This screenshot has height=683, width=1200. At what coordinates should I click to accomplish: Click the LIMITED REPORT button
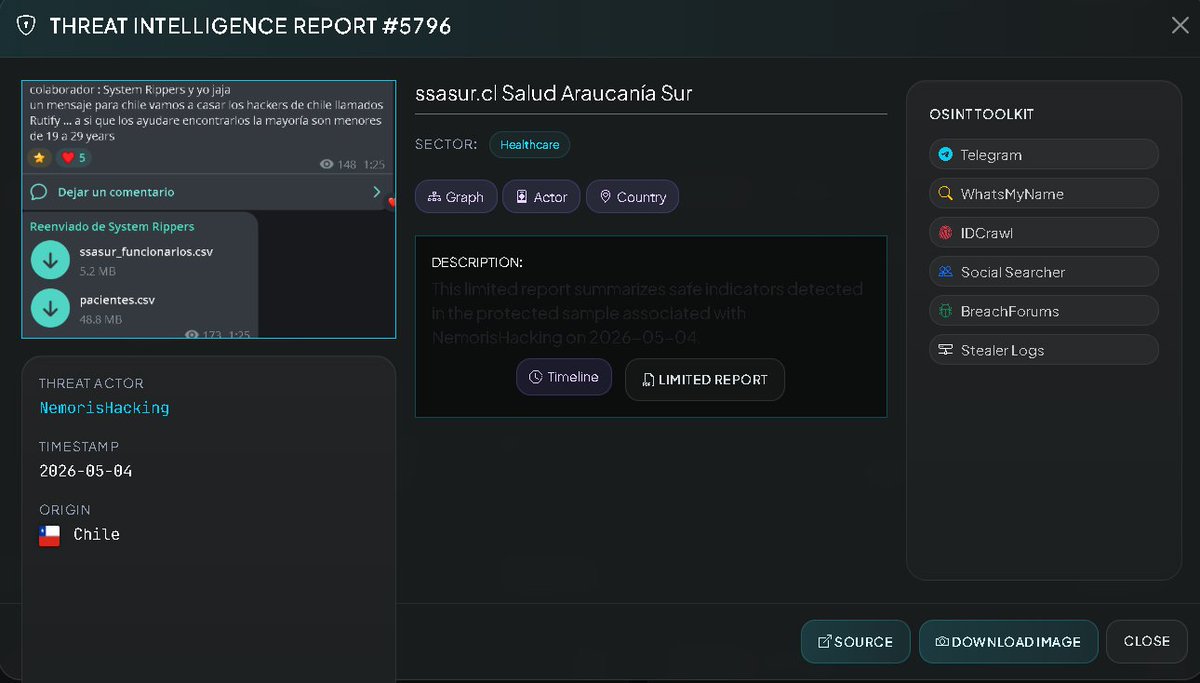[705, 380]
